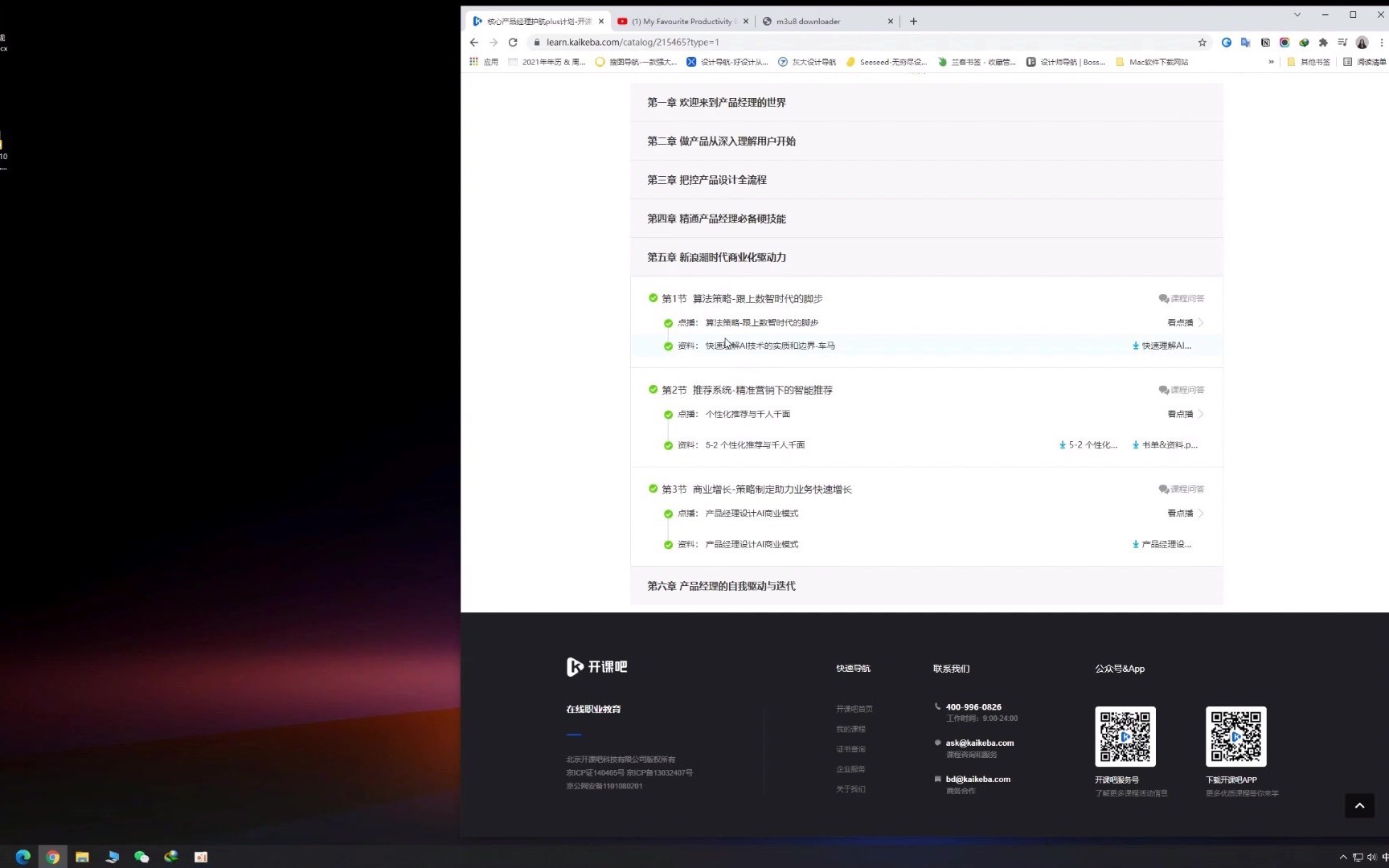Open the 企业服务 footer link

pyautogui.click(x=850, y=769)
